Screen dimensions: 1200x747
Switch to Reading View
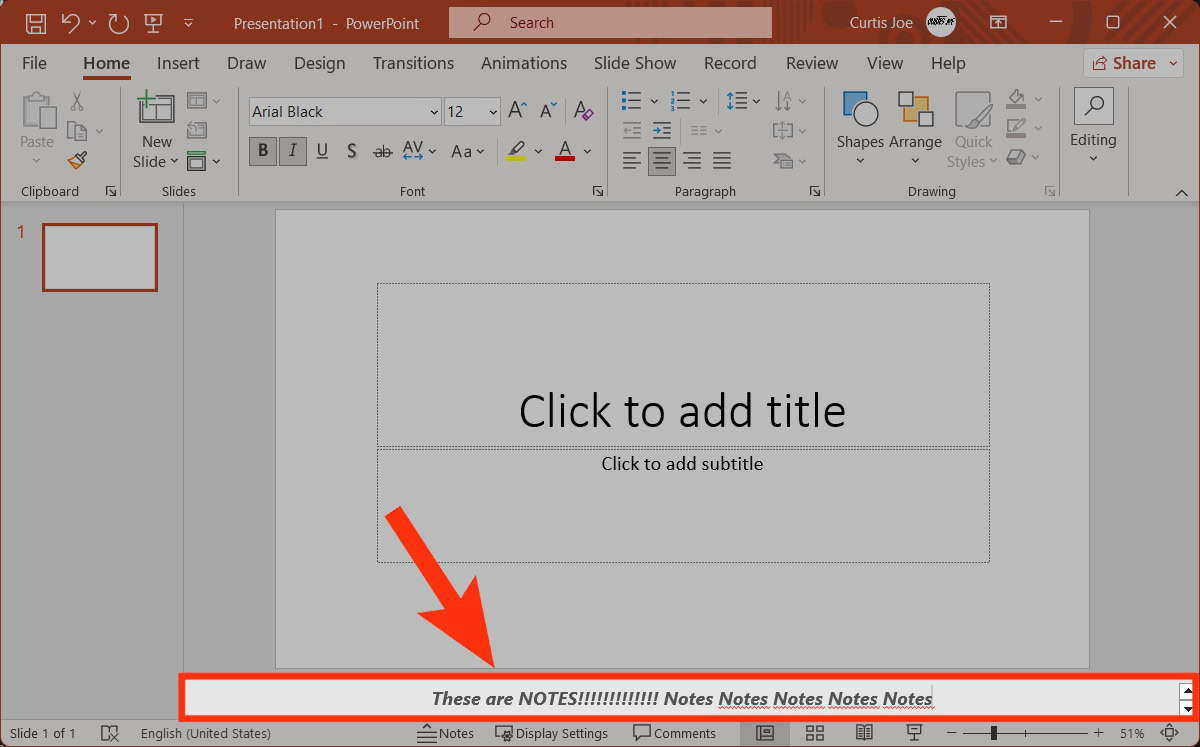pos(864,733)
